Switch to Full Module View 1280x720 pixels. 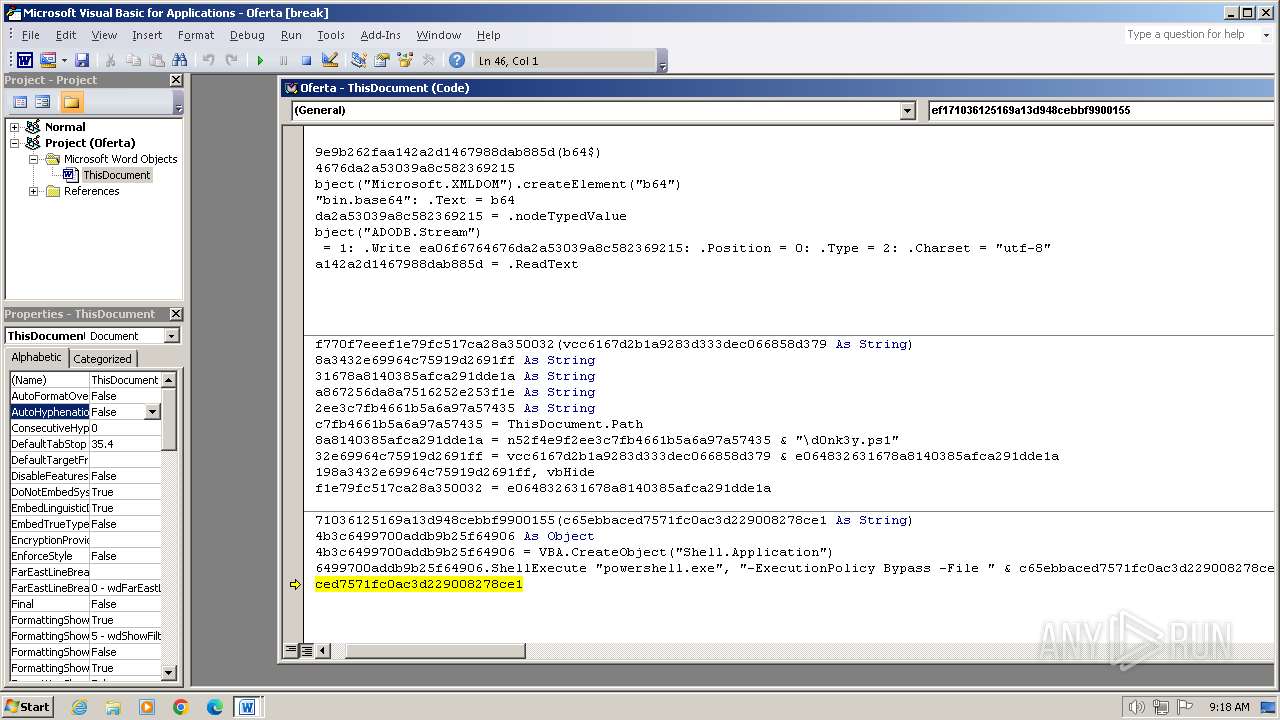click(305, 650)
